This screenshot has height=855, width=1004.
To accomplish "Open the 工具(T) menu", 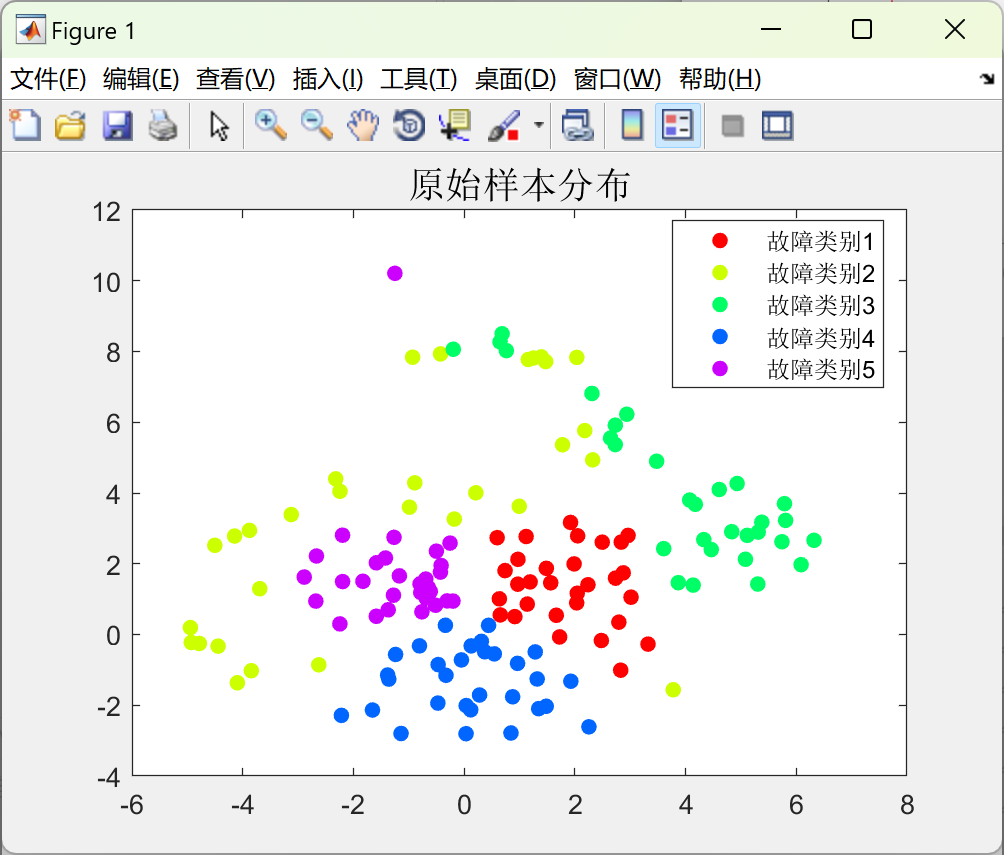I will pos(419,79).
